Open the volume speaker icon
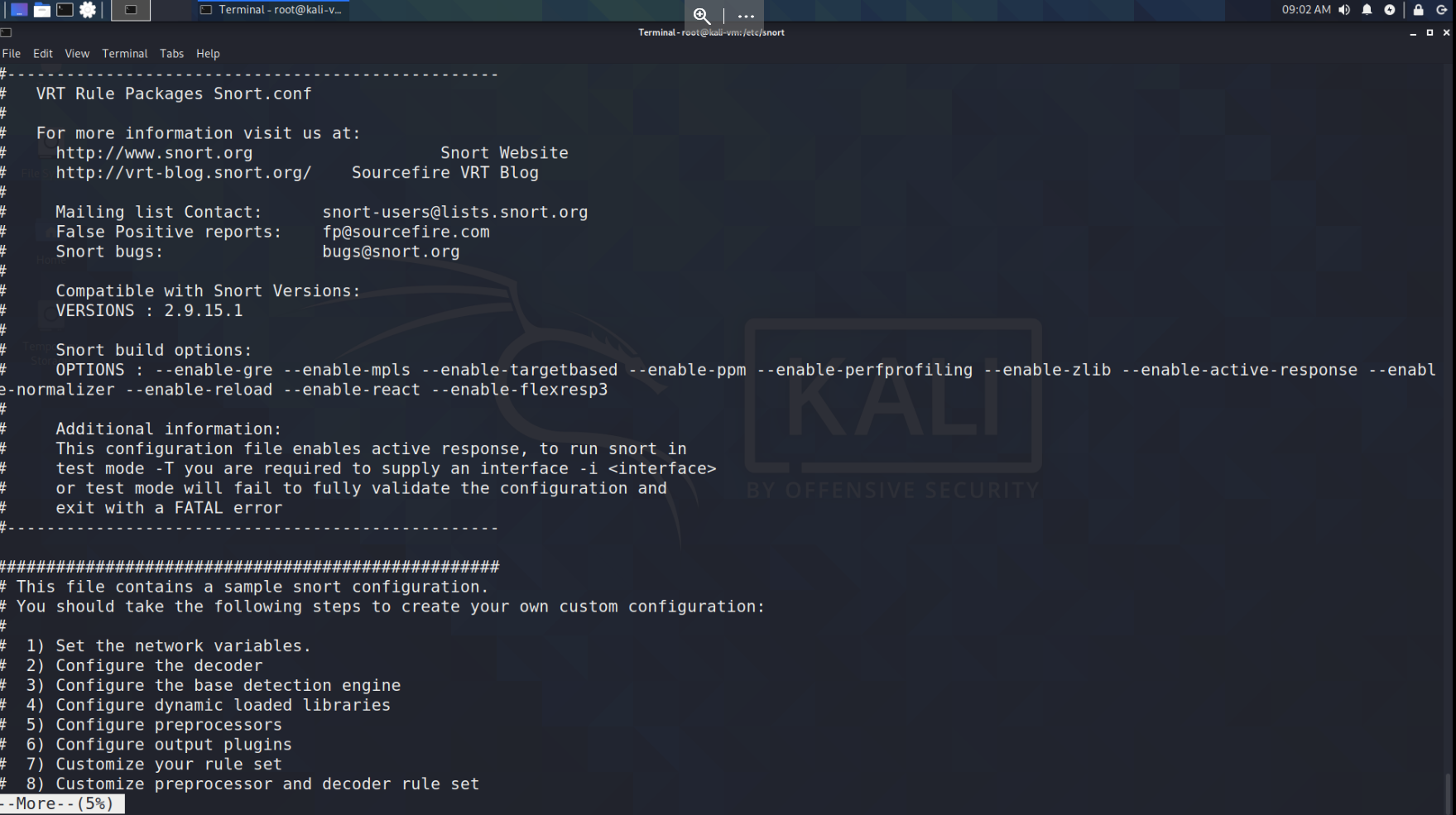The width and height of the screenshot is (1456, 815). (1344, 10)
